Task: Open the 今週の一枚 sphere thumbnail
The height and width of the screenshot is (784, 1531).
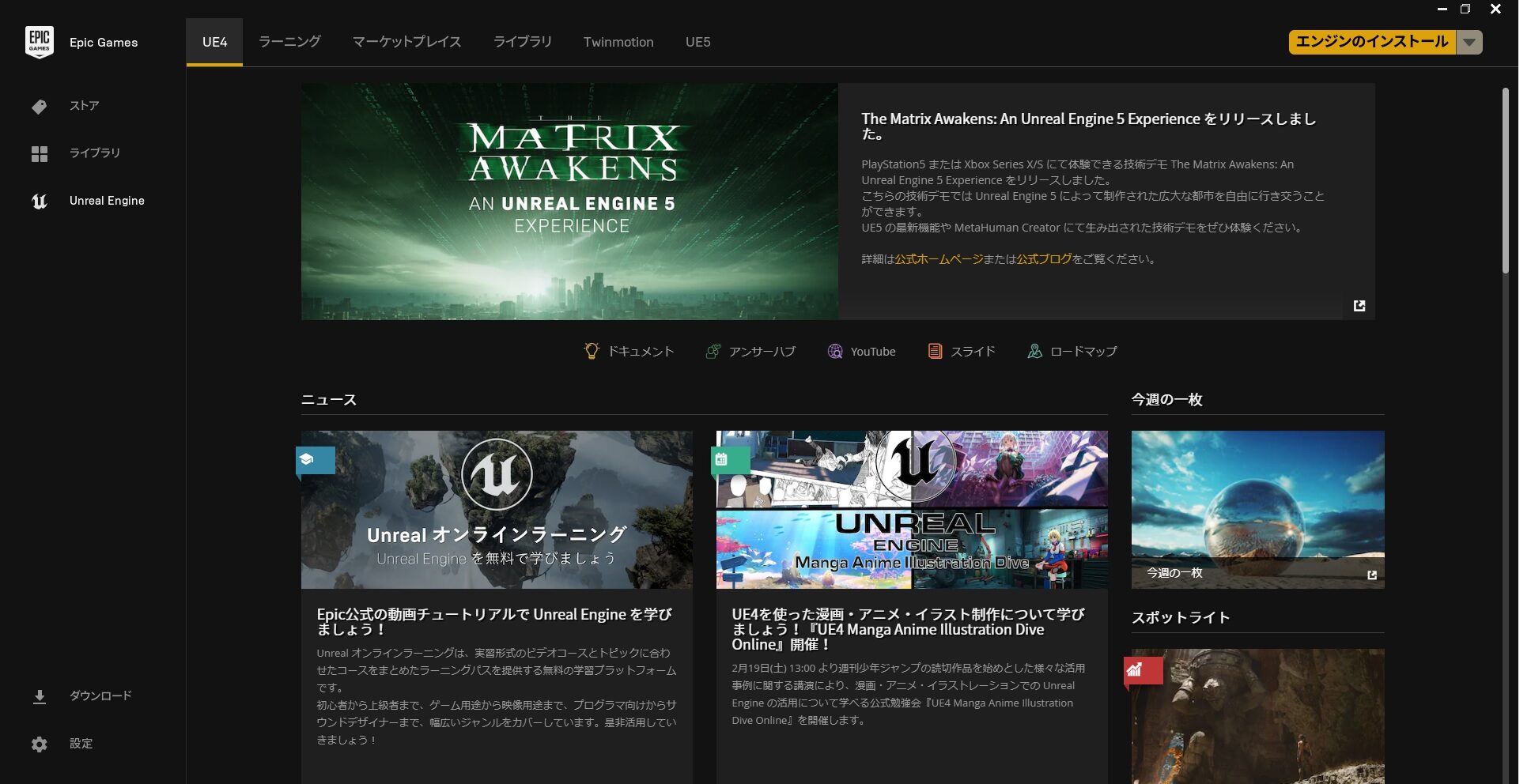Action: 1257,509
